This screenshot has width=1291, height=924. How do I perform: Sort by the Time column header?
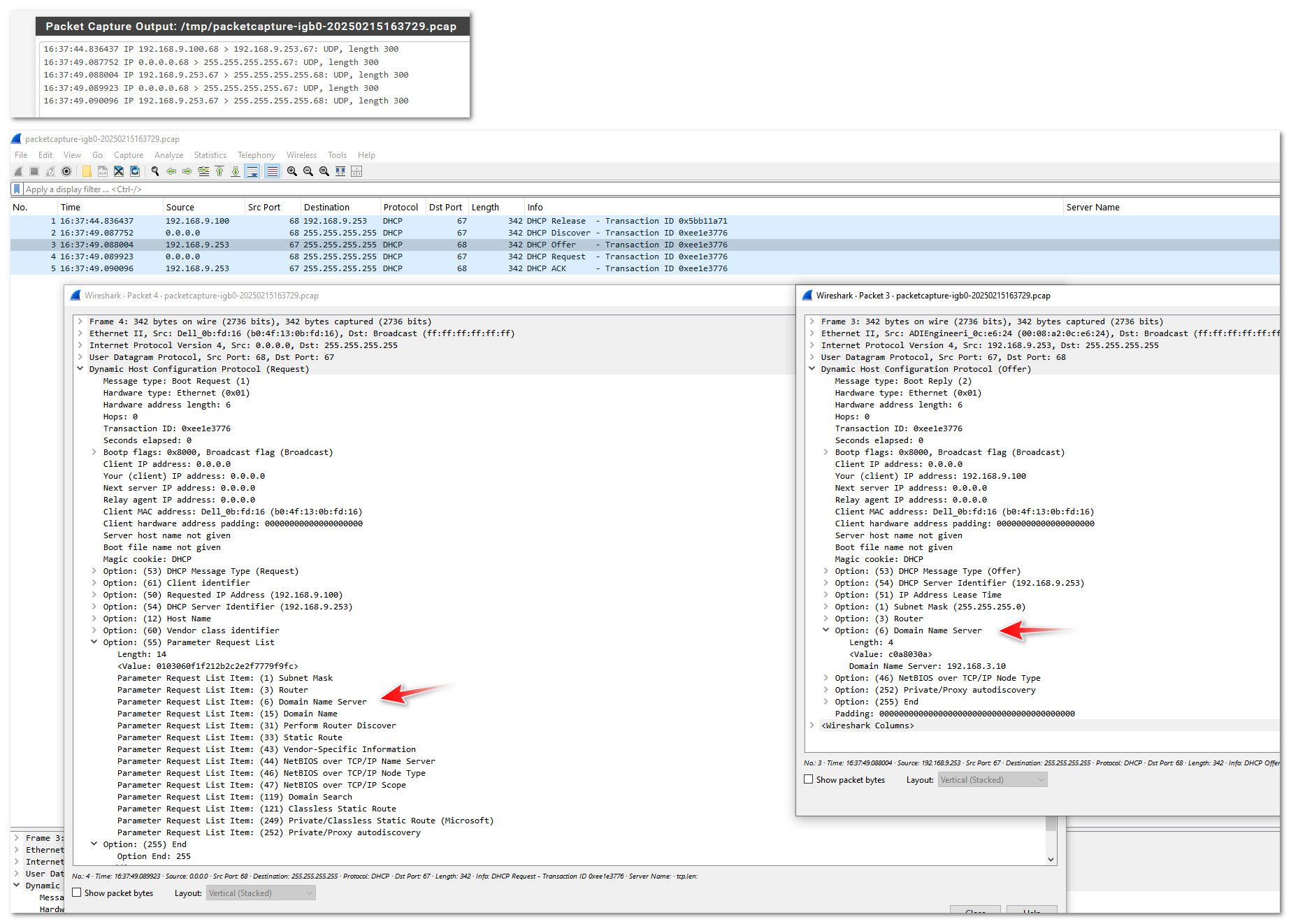(x=110, y=208)
